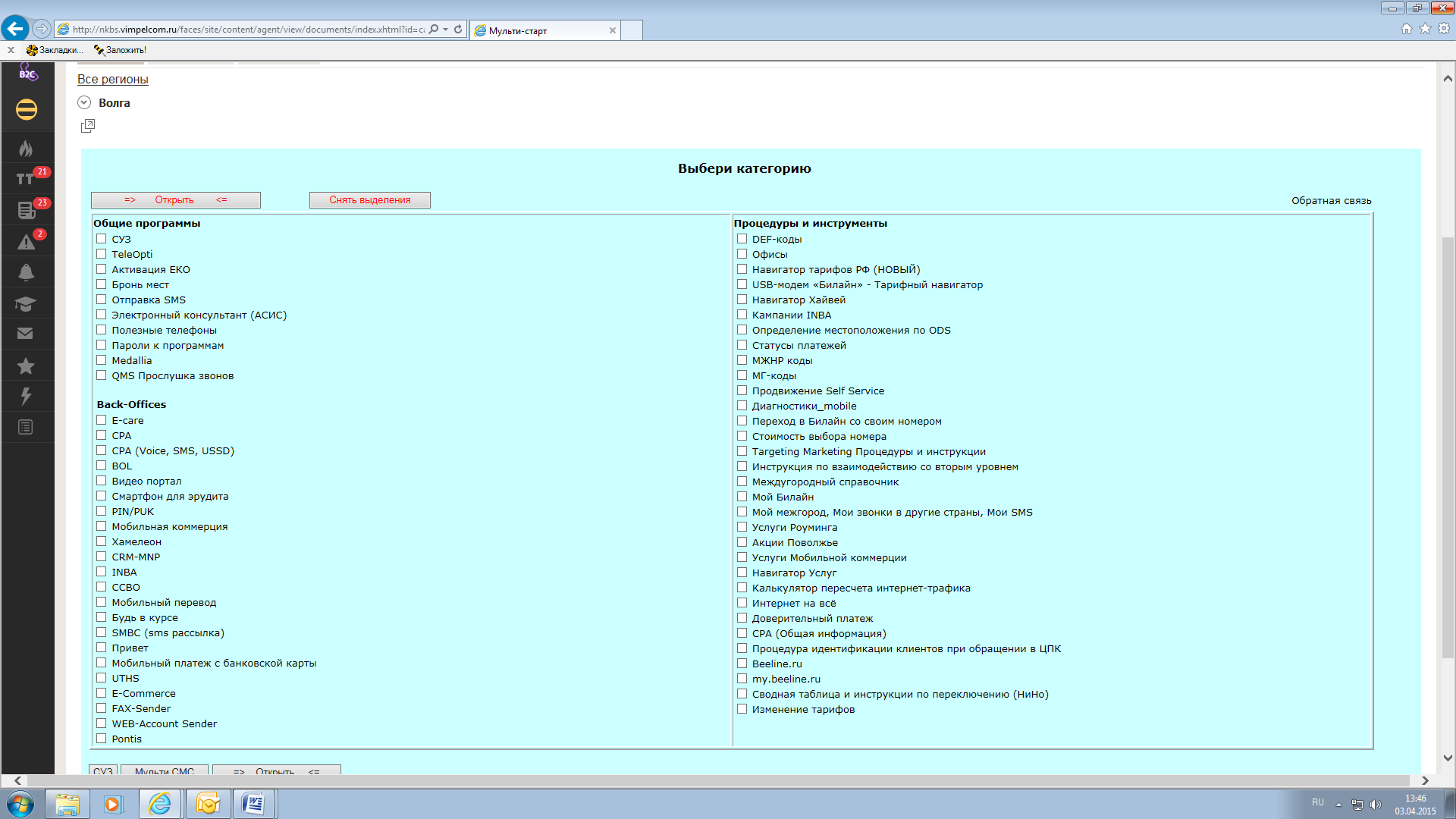The height and width of the screenshot is (819, 1456).
Task: Click the browser forward arrow
Action: click(42, 29)
